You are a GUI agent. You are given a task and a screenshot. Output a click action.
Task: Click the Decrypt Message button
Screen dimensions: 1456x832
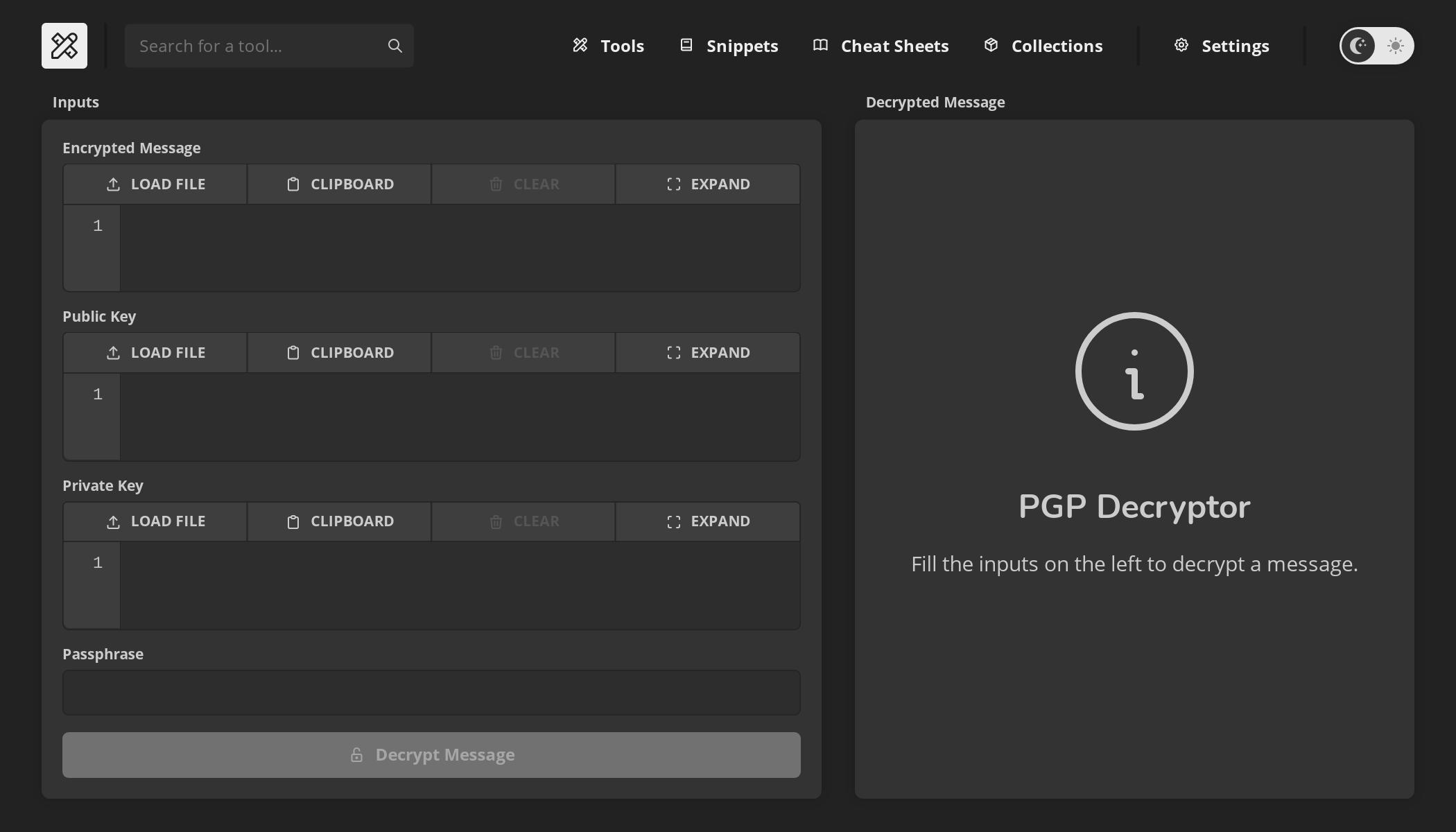431,755
